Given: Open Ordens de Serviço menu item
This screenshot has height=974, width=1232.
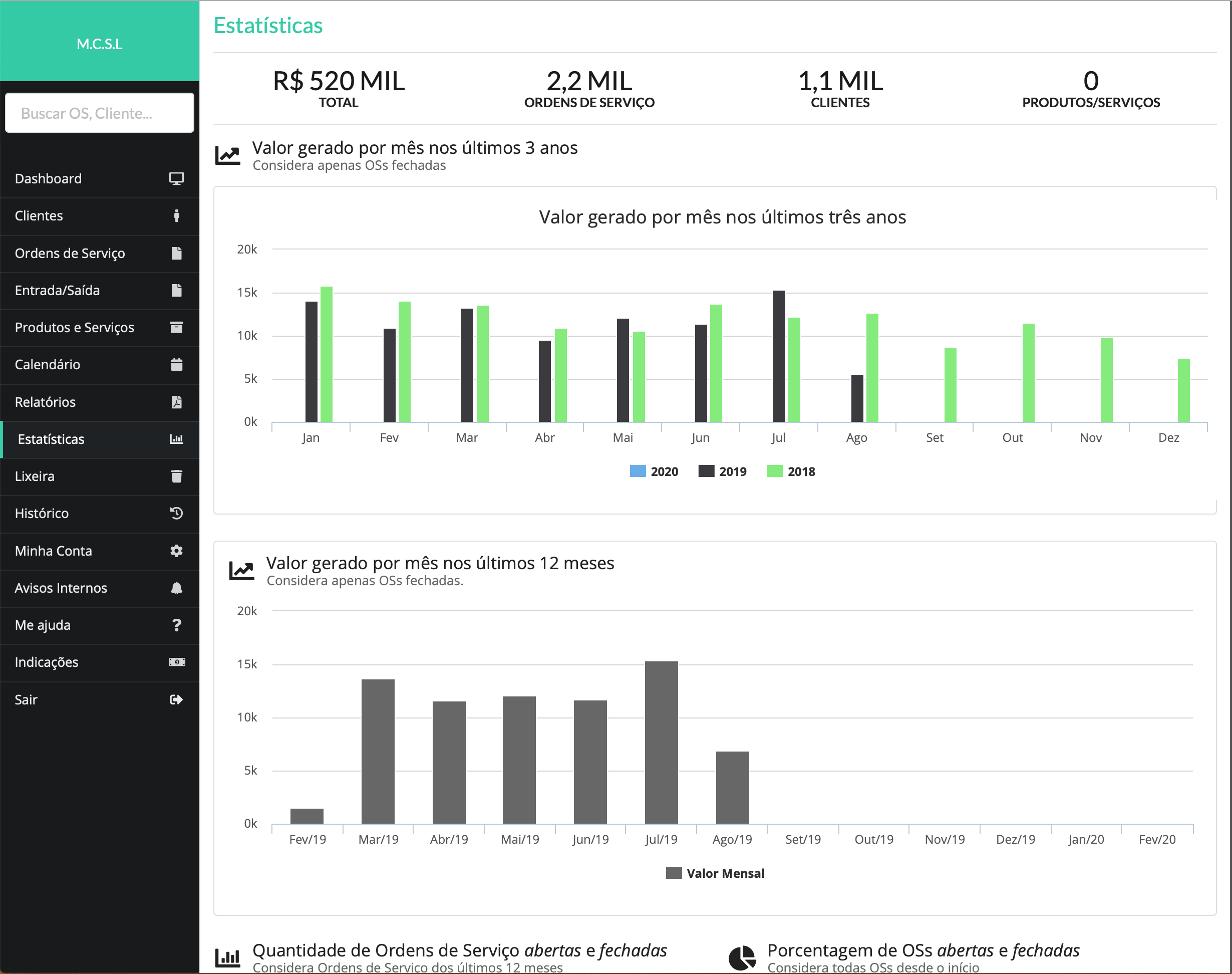Looking at the screenshot, I should pos(70,253).
